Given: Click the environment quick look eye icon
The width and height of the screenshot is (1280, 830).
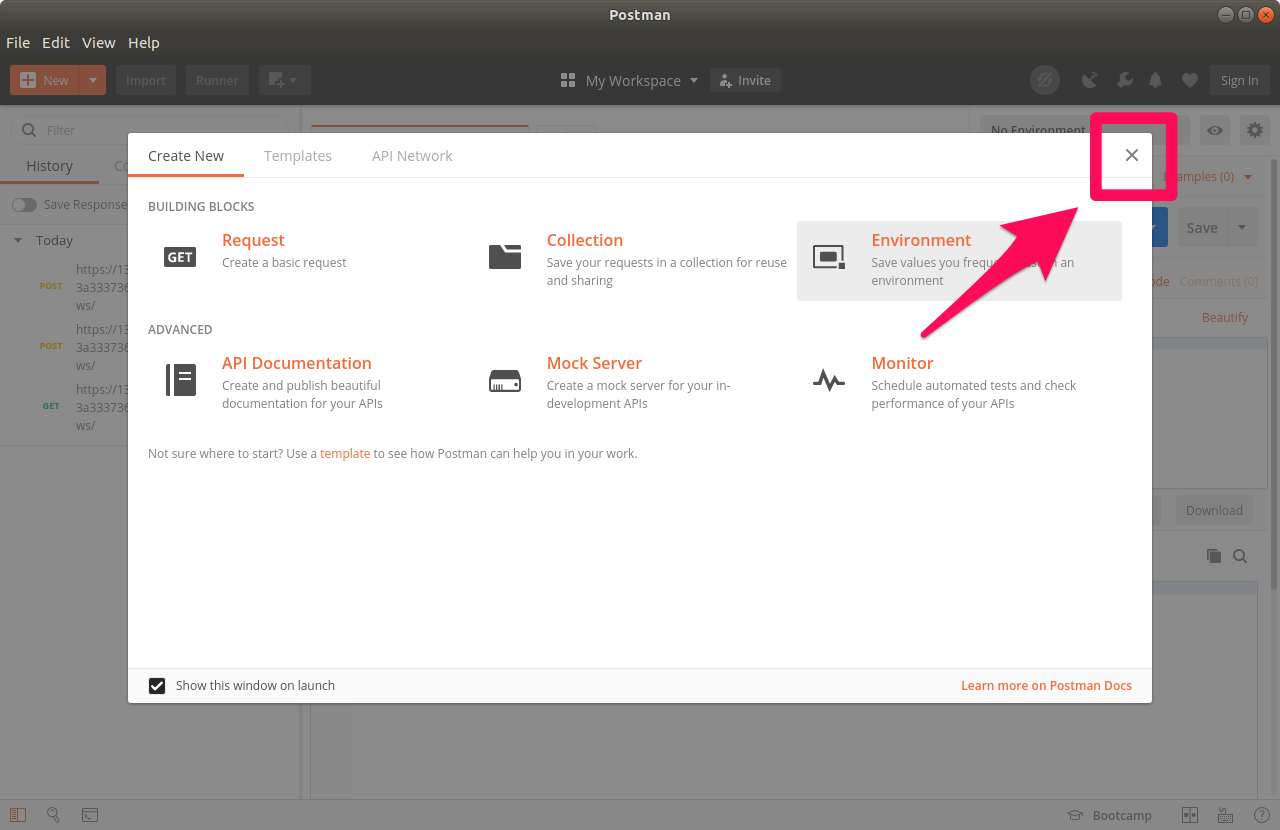Looking at the screenshot, I should click(1215, 130).
